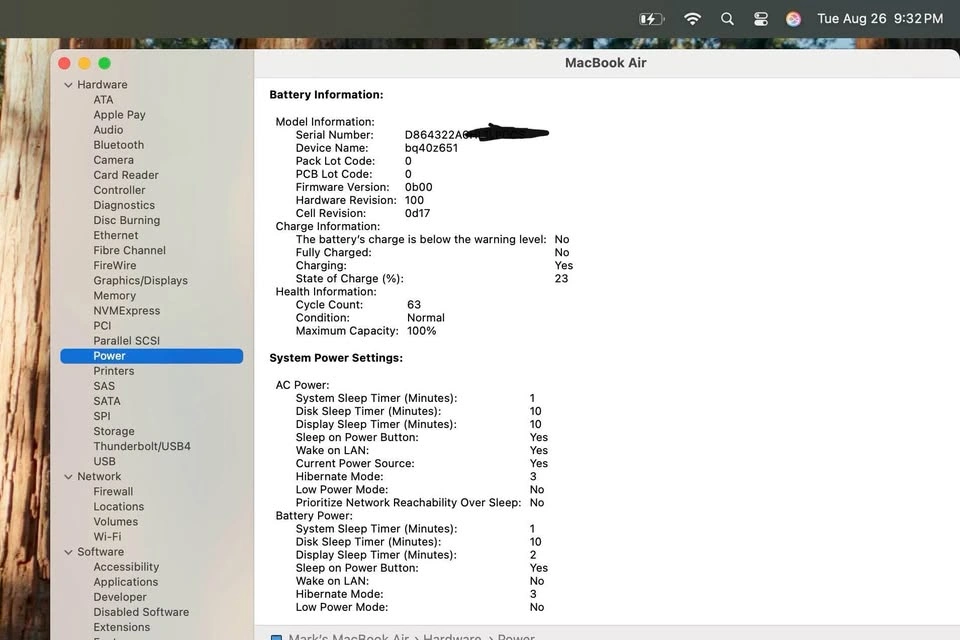960x640 pixels.
Task: Click the computer icon in the path bar
Action: click(x=276, y=637)
